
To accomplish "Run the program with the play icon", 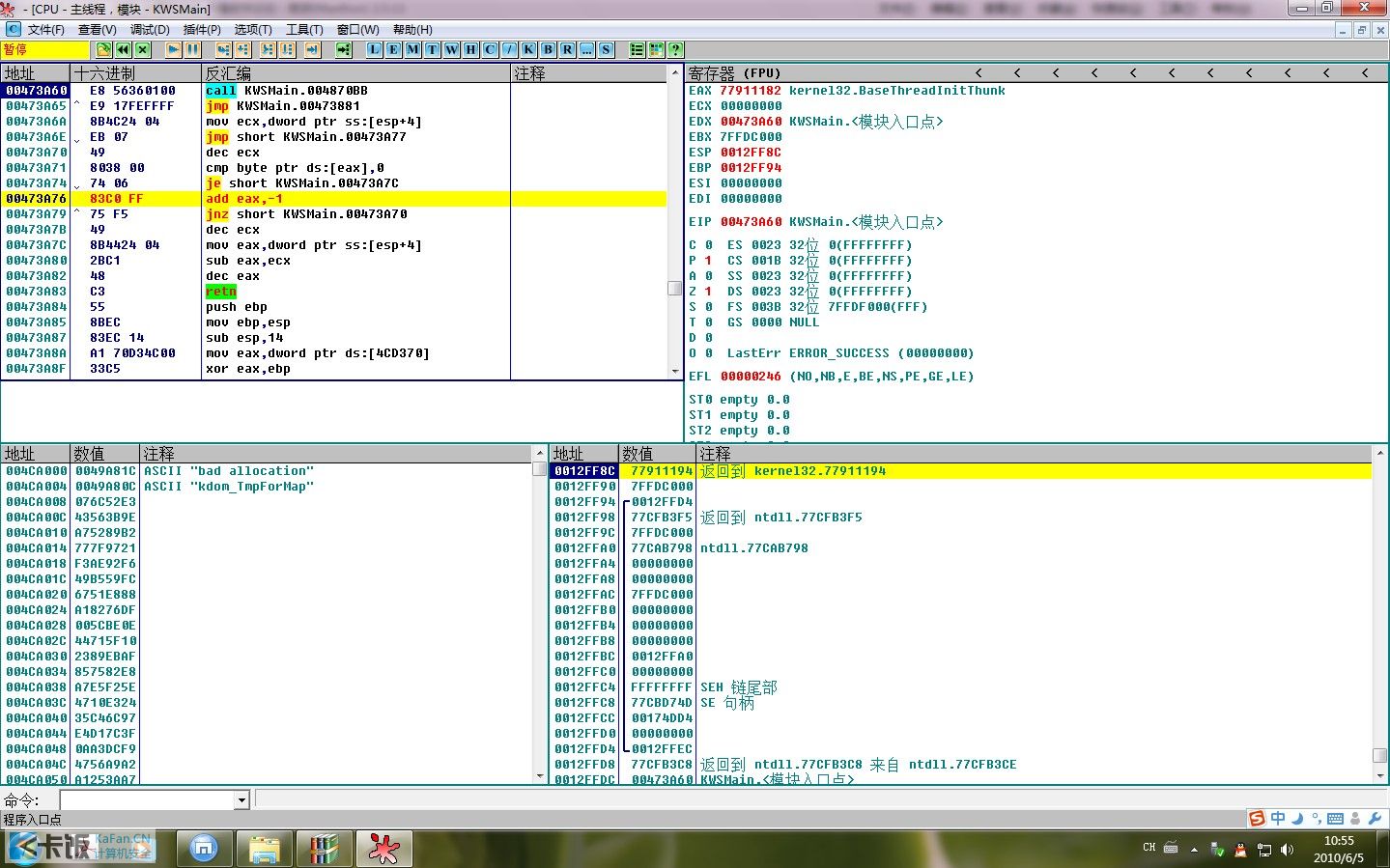I will pos(174,49).
